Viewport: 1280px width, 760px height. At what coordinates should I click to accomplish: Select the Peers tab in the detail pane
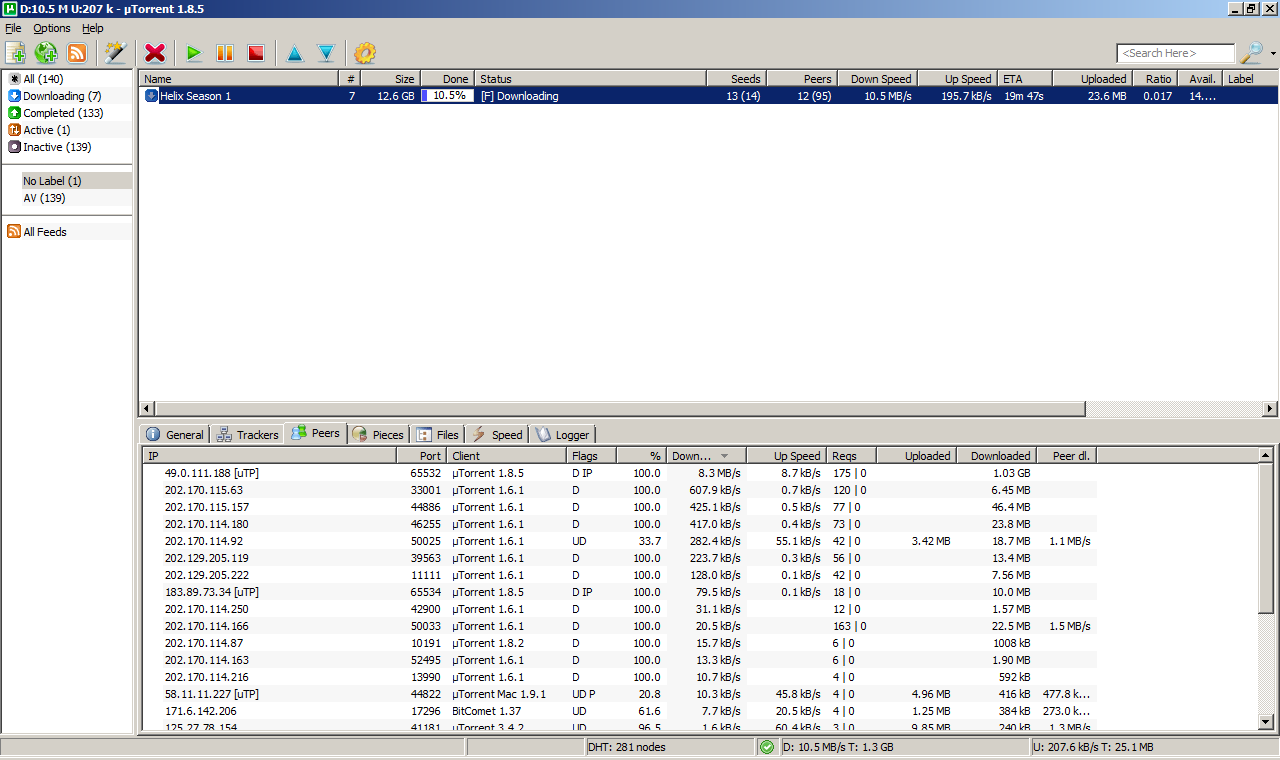[x=316, y=433]
